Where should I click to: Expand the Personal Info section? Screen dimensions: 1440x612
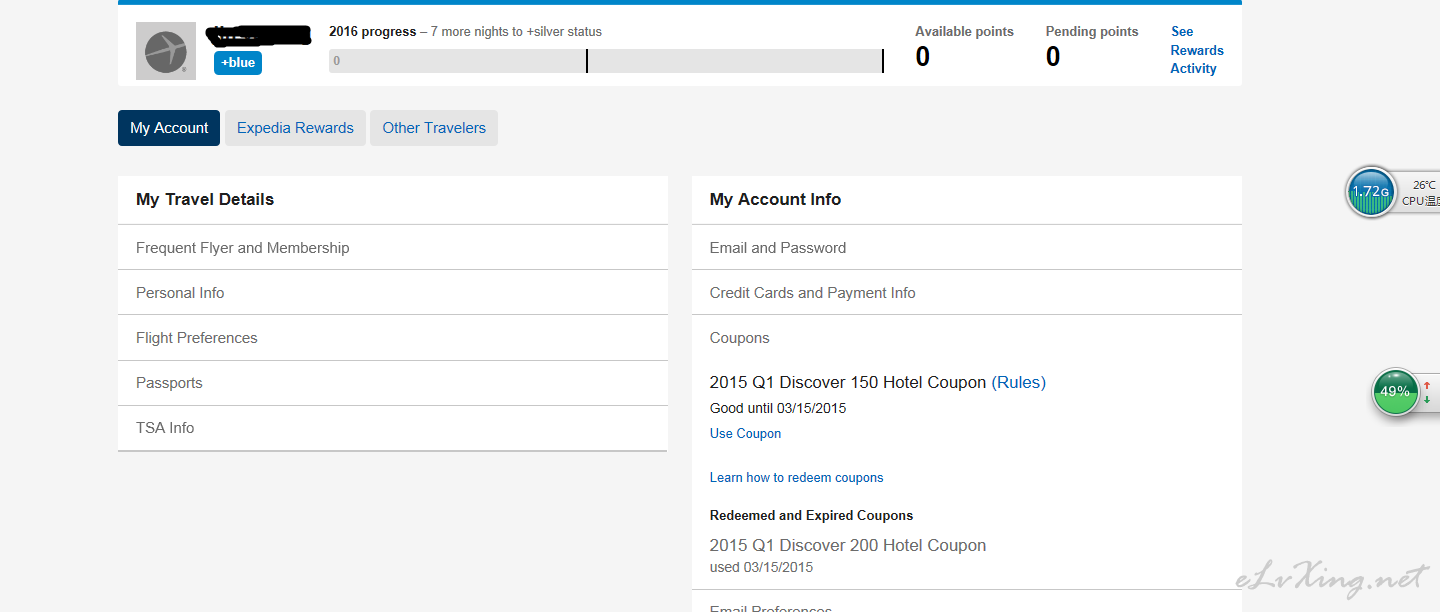coord(393,293)
